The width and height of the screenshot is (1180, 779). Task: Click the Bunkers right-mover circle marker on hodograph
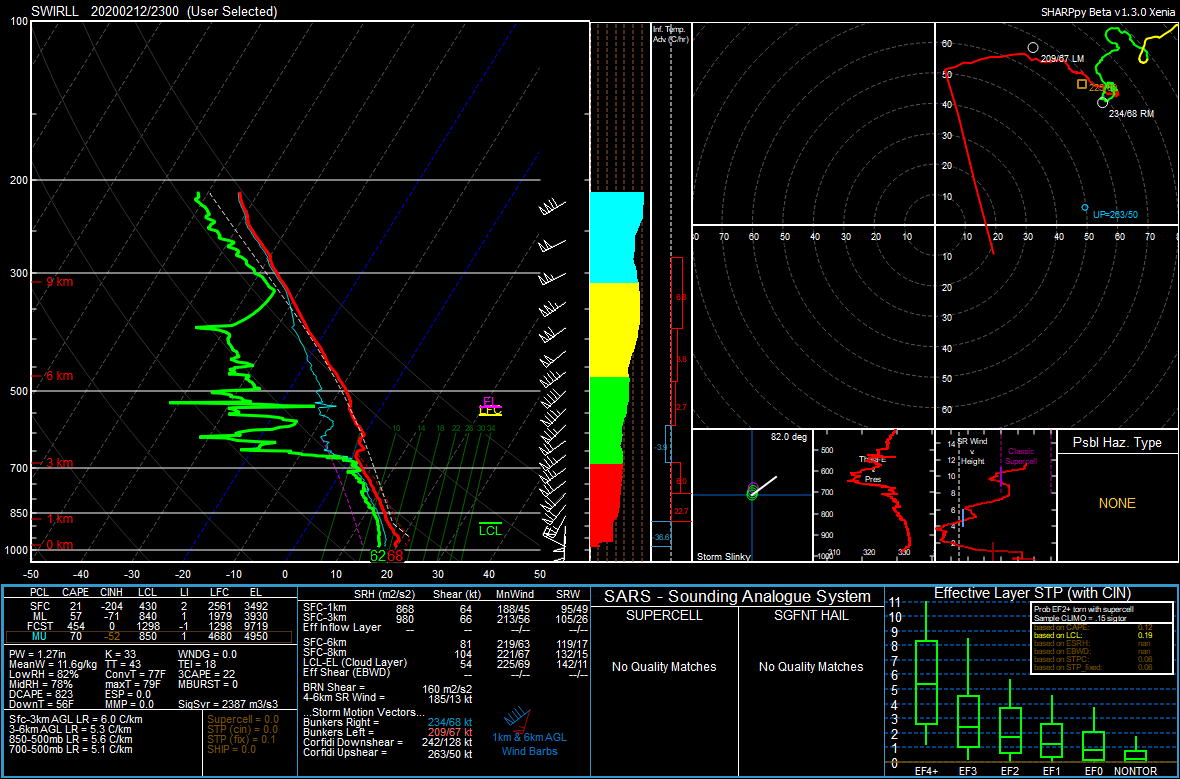(1102, 102)
